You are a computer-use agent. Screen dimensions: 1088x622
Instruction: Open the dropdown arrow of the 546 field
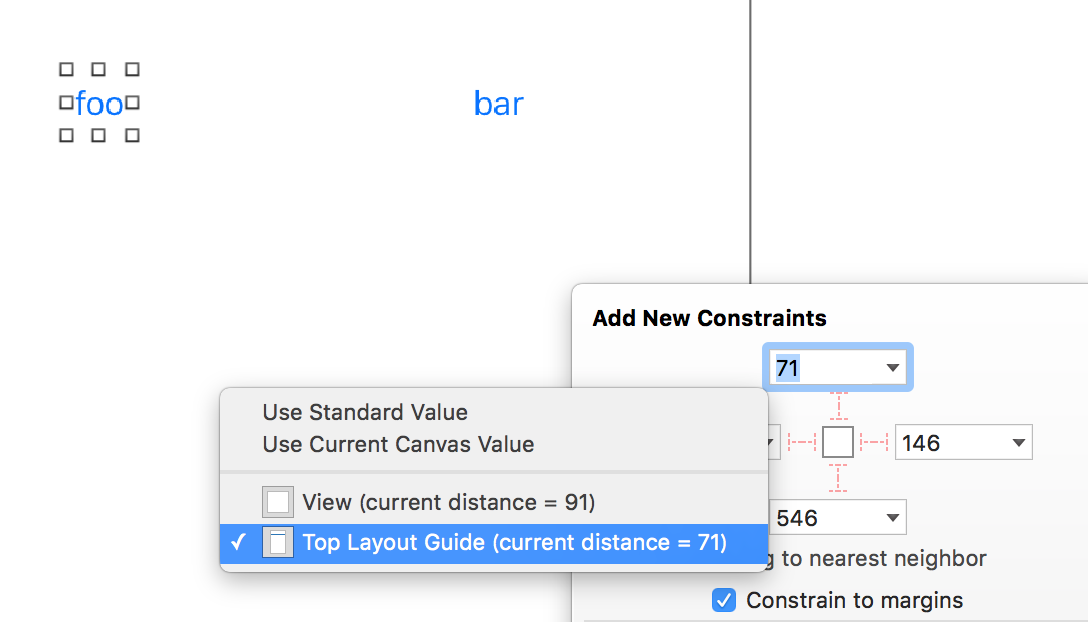pyautogui.click(x=892, y=518)
